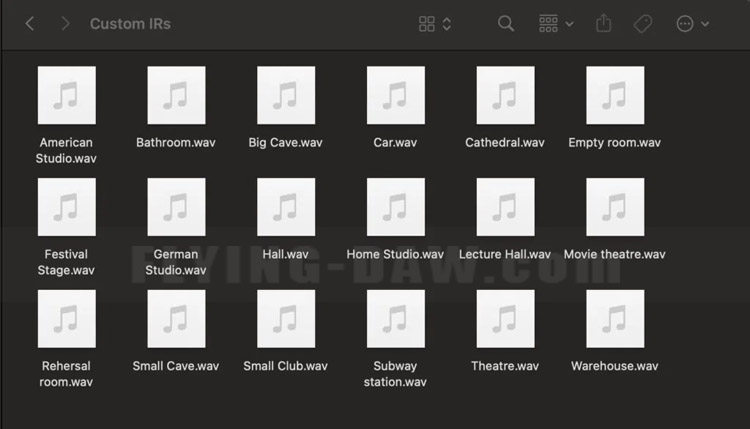Expand the More actions dropdown chevron
Image resolution: width=750 pixels, height=429 pixels.
(705, 24)
